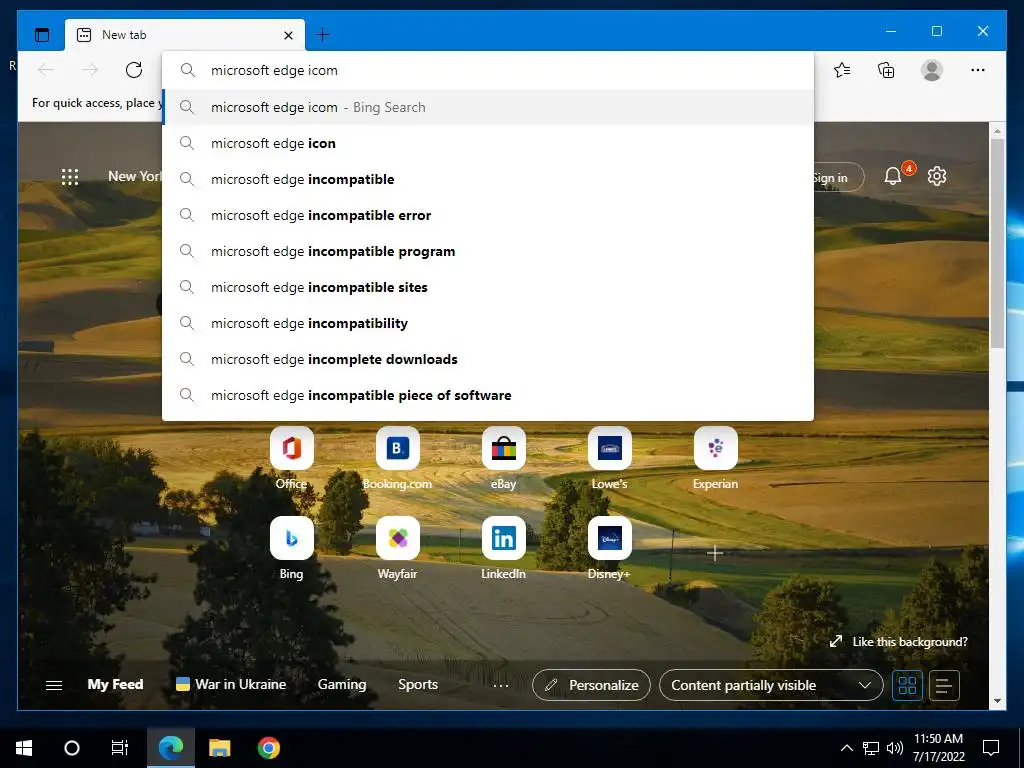Pick 'incompatible piece of software' suggestion
The image size is (1024, 768).
[488, 394]
